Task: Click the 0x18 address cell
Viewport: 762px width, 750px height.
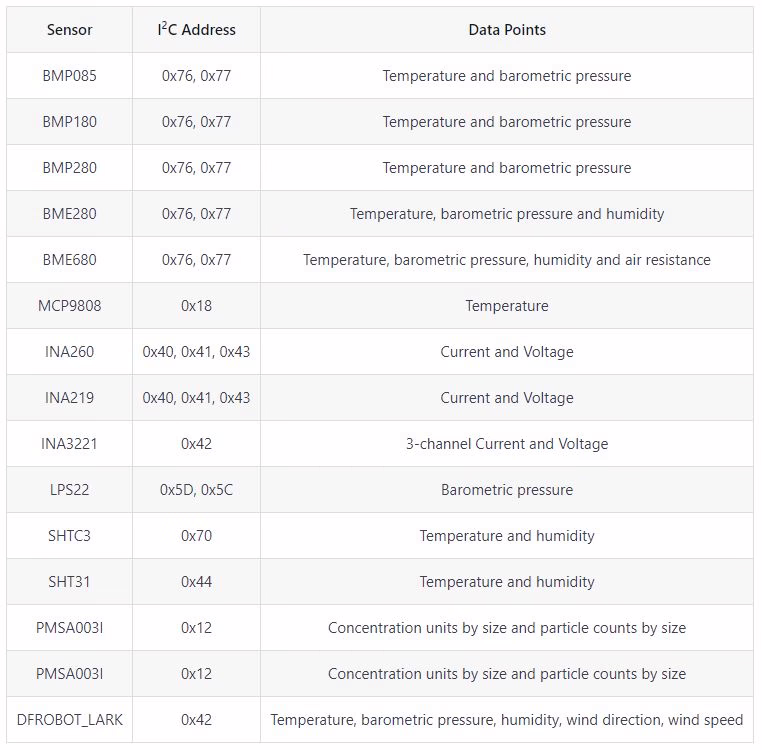Action: tap(196, 306)
